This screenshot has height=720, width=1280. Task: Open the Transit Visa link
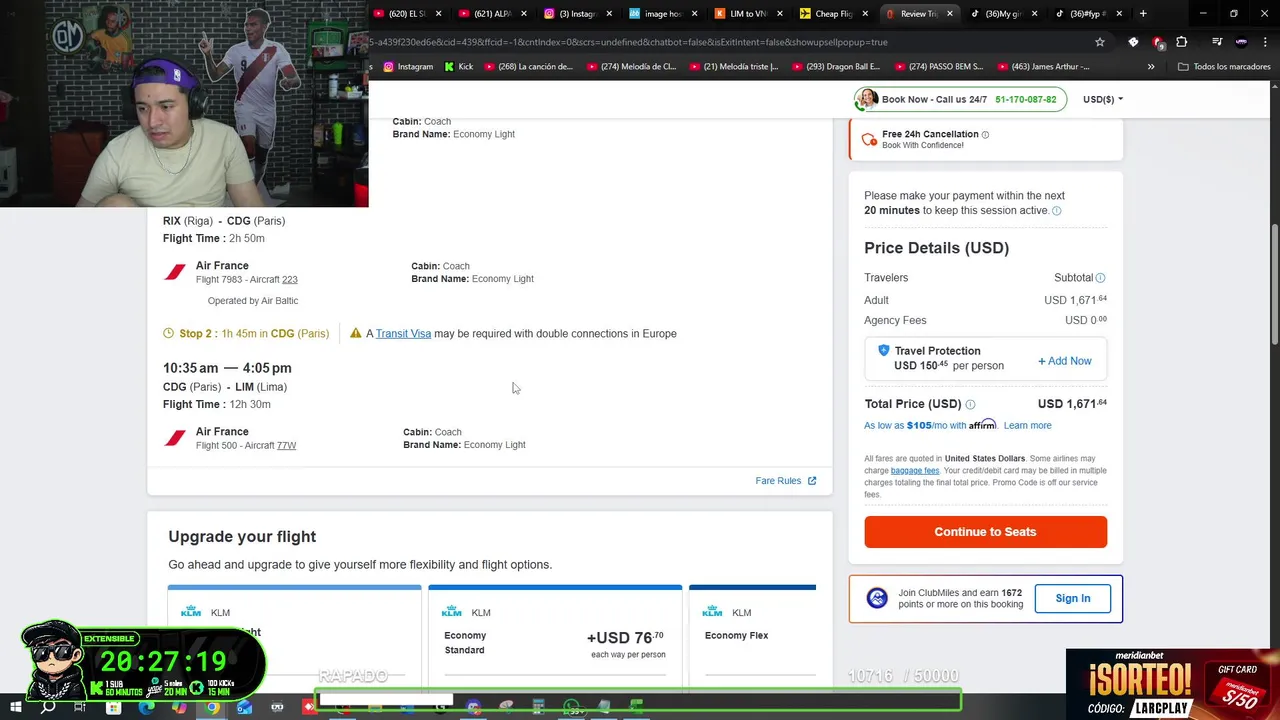point(403,333)
